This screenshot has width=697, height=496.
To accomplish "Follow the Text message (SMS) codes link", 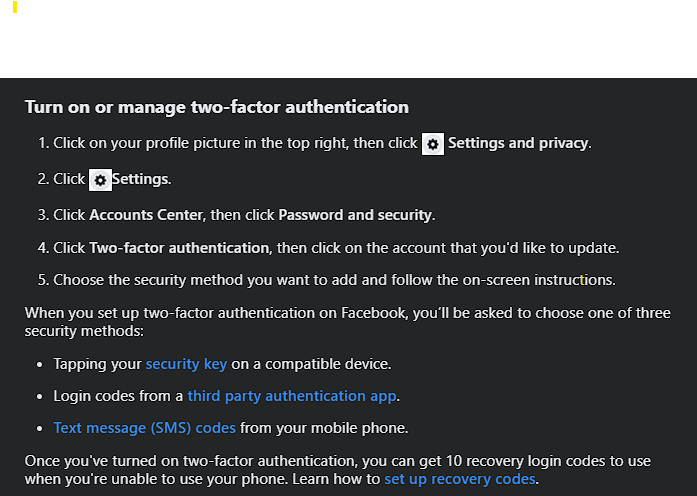I will click(x=144, y=428).
